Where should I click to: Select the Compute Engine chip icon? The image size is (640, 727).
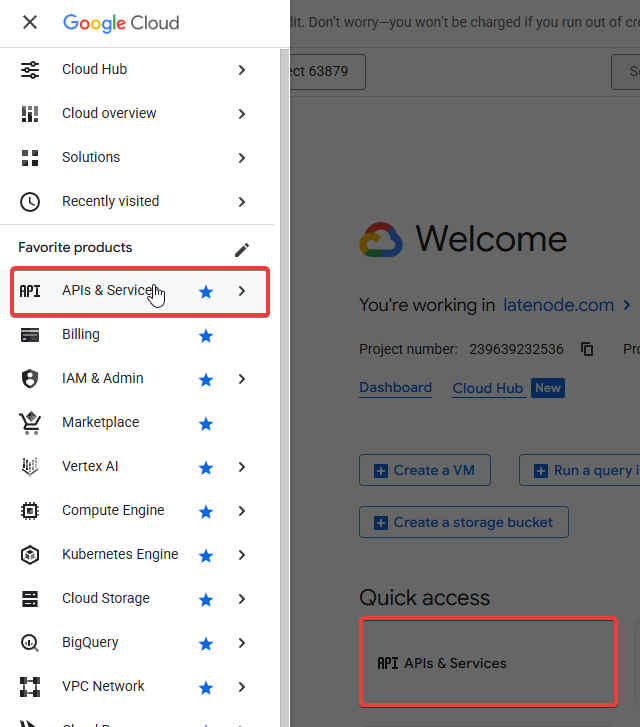[30, 511]
